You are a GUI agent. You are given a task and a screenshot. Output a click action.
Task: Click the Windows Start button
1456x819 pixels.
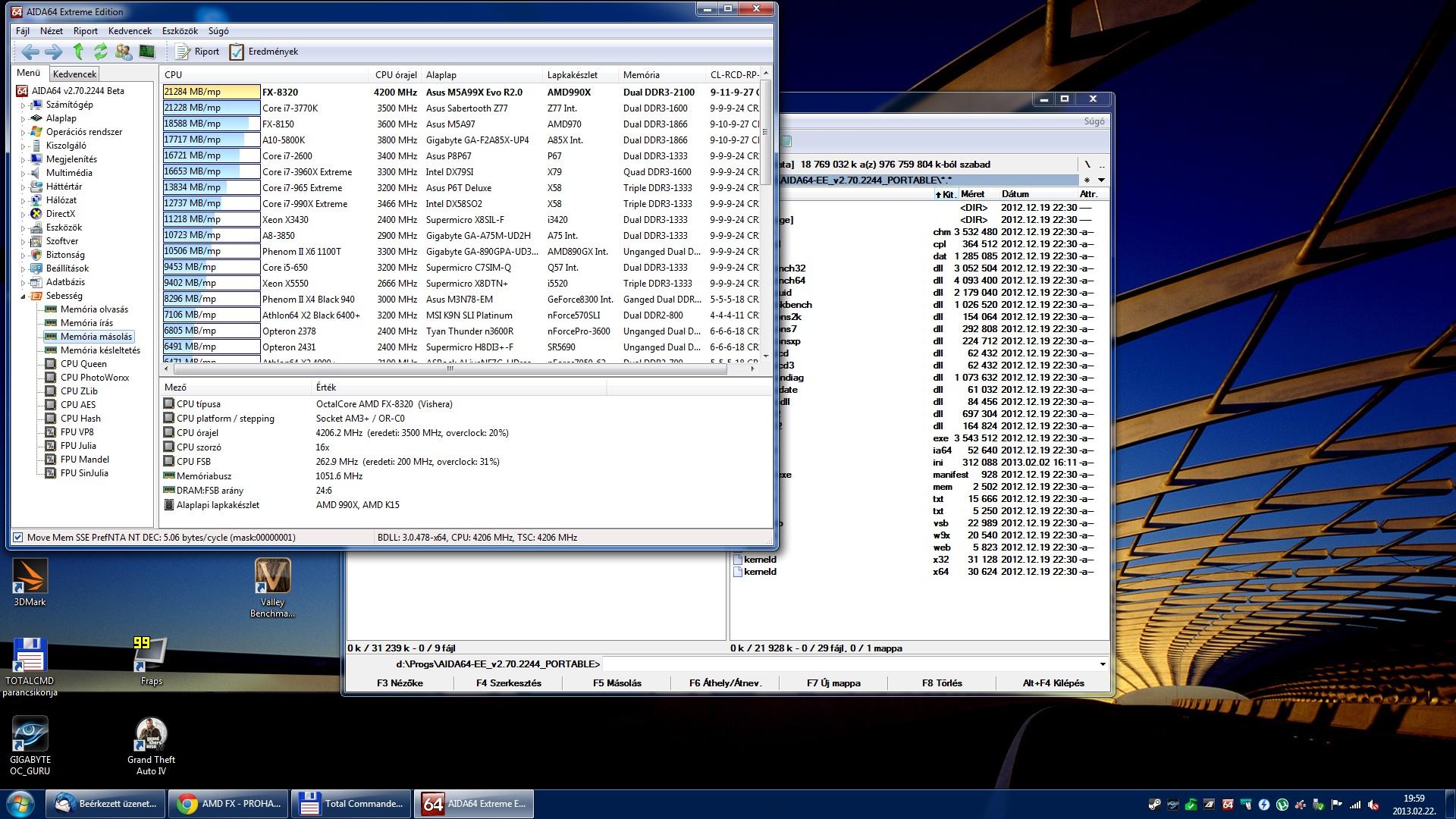point(20,804)
